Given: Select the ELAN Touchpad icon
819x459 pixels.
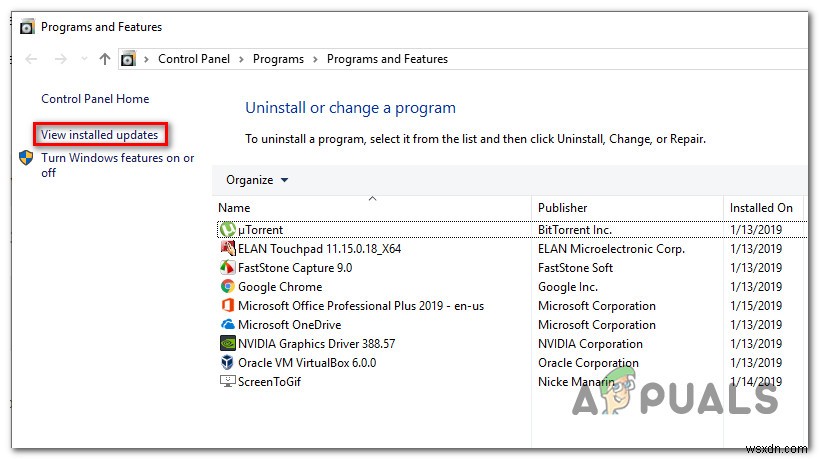Looking at the screenshot, I should [227, 249].
